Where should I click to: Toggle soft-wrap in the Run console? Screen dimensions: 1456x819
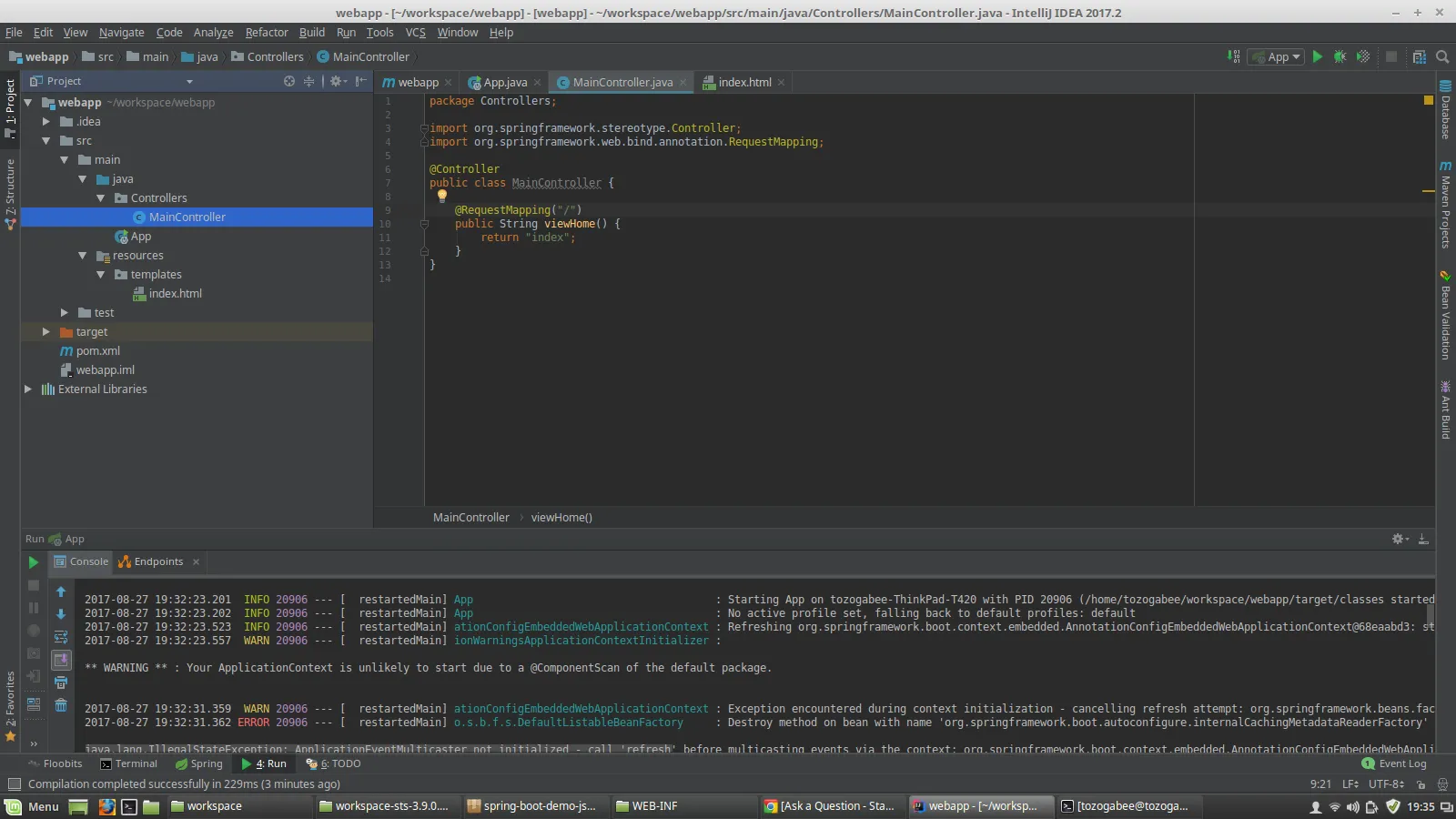[61, 637]
